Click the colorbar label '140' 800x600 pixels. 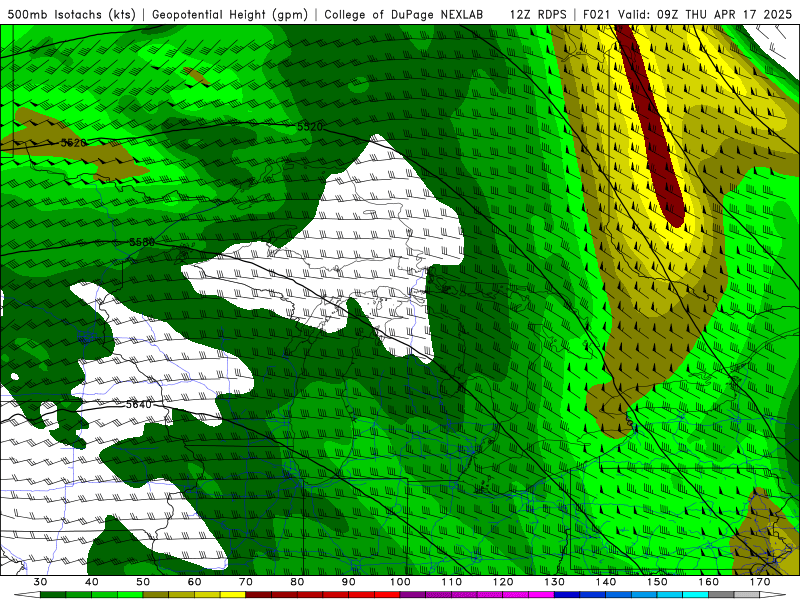[606, 582]
